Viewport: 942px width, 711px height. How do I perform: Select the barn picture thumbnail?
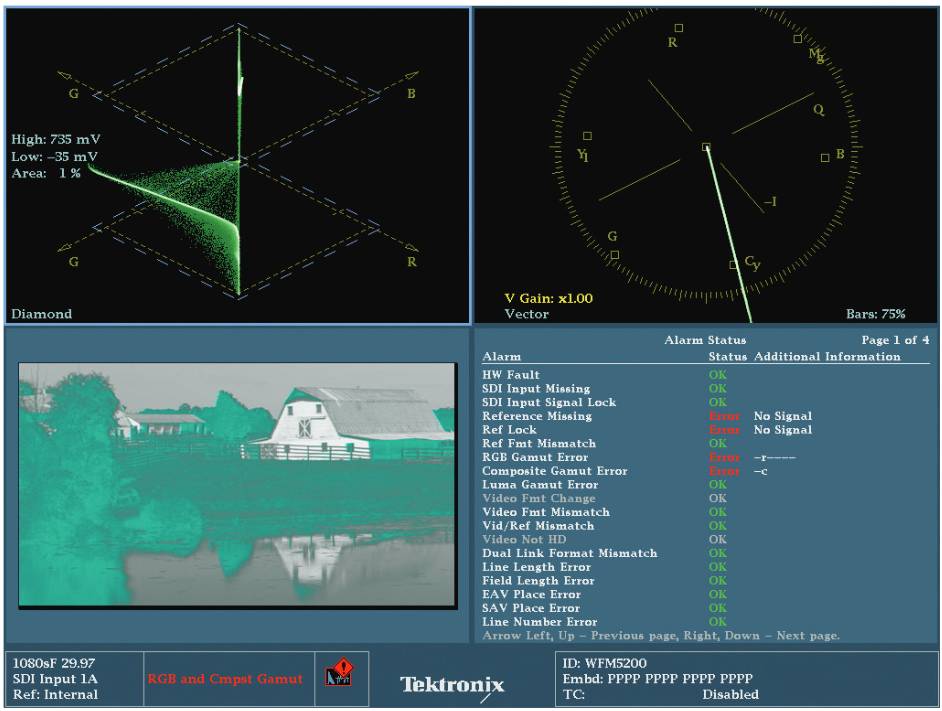(x=237, y=484)
